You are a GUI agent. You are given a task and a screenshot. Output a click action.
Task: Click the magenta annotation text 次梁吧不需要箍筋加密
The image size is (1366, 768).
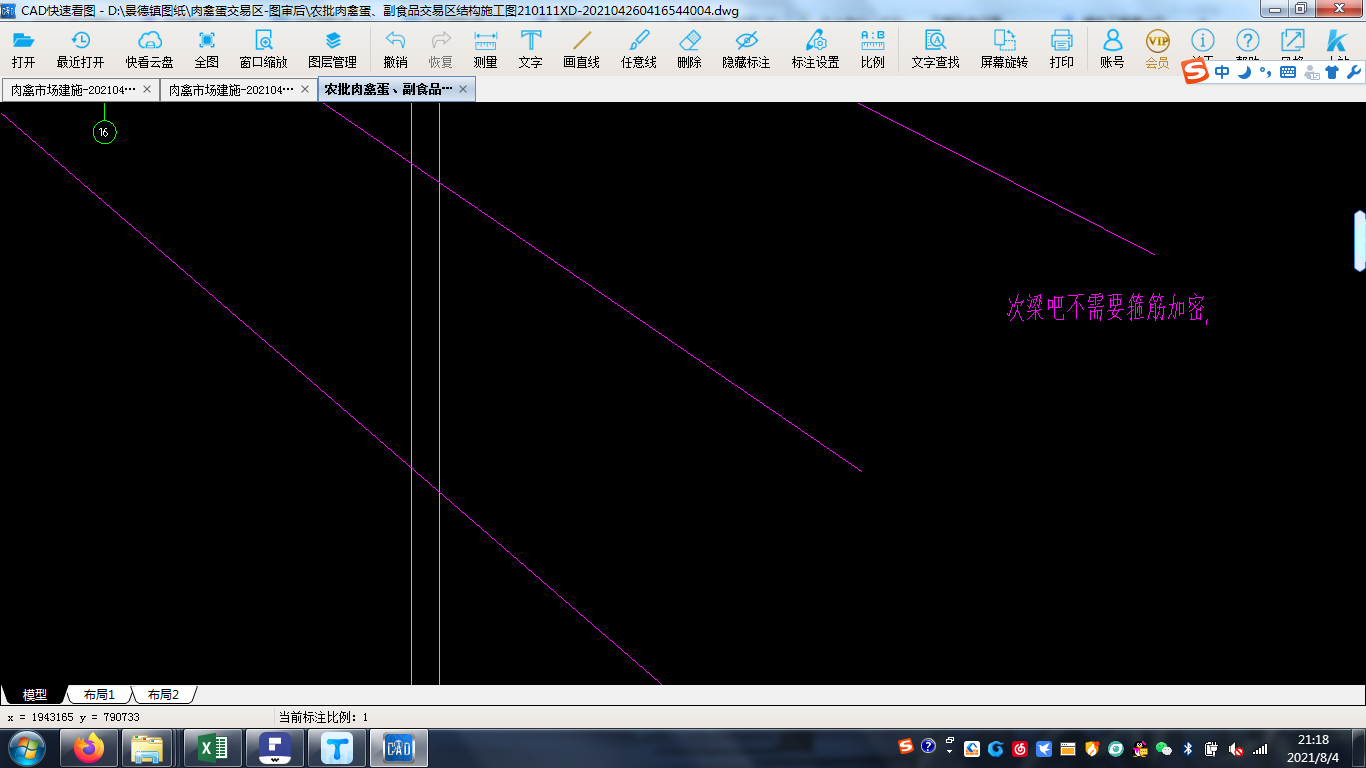click(x=1108, y=308)
